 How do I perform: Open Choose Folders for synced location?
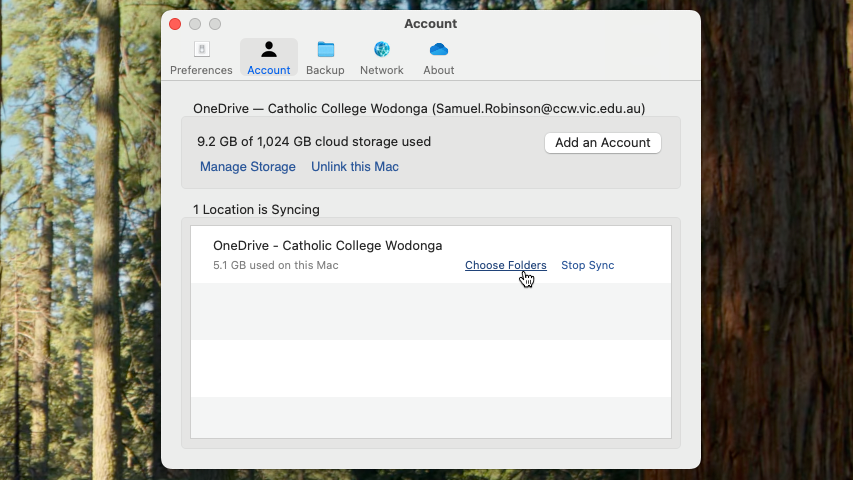click(x=505, y=265)
